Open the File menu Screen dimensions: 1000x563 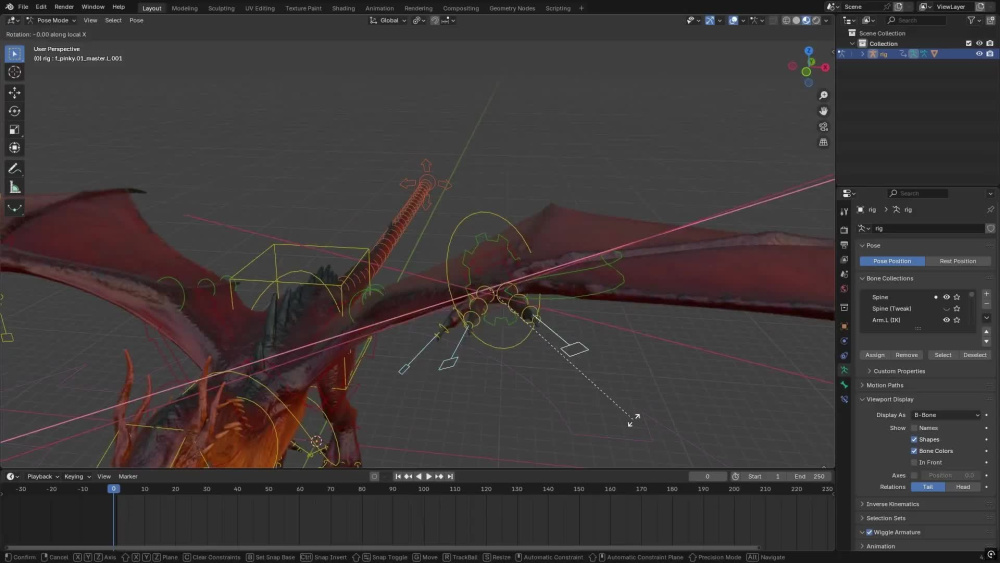coord(23,7)
